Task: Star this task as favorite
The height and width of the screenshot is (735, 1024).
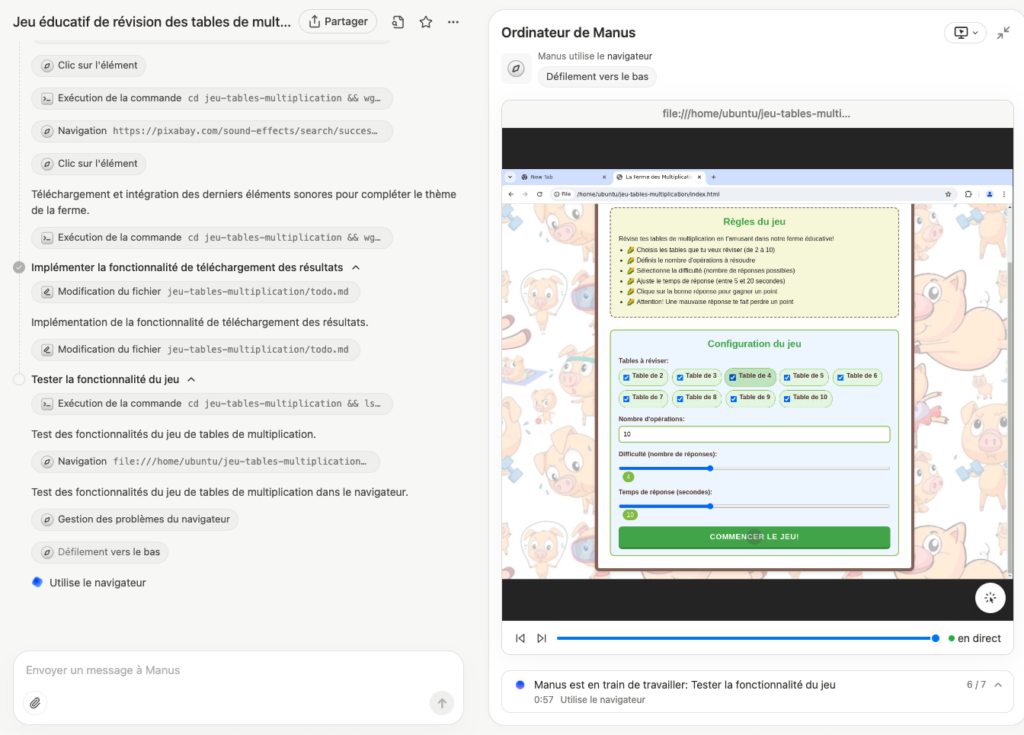Action: pyautogui.click(x=426, y=22)
